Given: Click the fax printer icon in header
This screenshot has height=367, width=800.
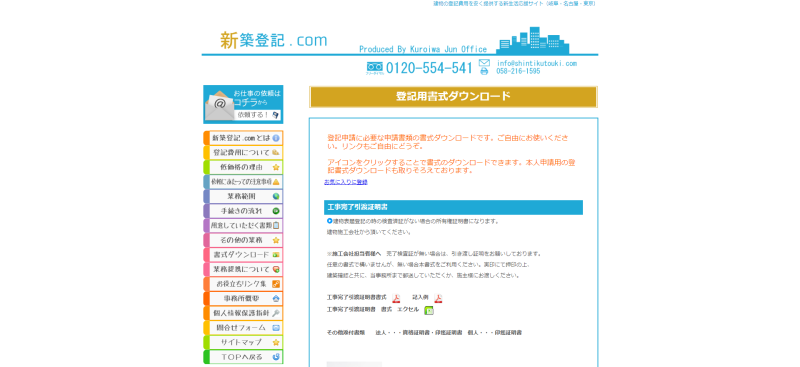Looking at the screenshot, I should coord(484,71).
